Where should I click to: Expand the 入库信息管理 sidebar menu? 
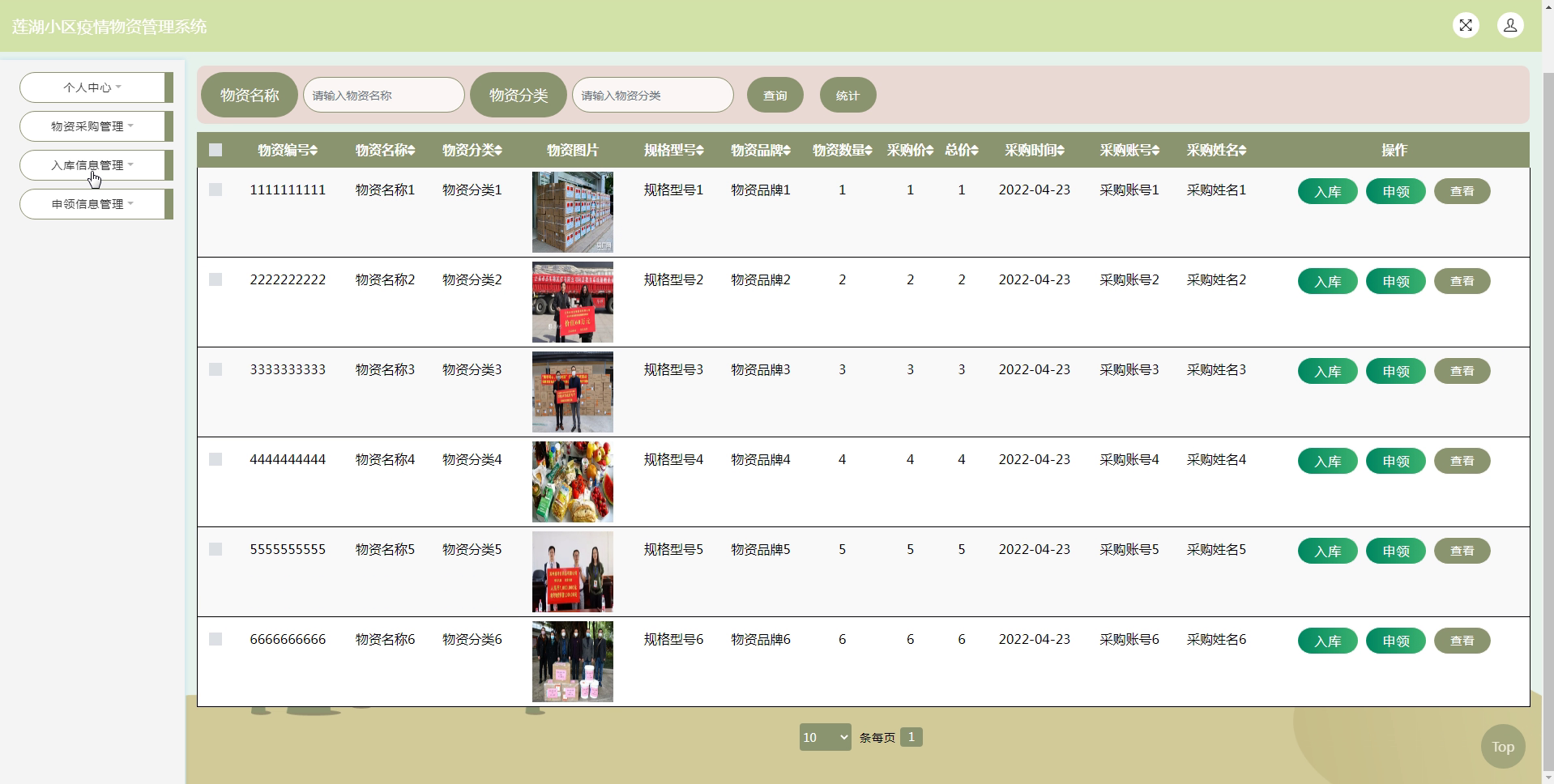tap(96, 165)
